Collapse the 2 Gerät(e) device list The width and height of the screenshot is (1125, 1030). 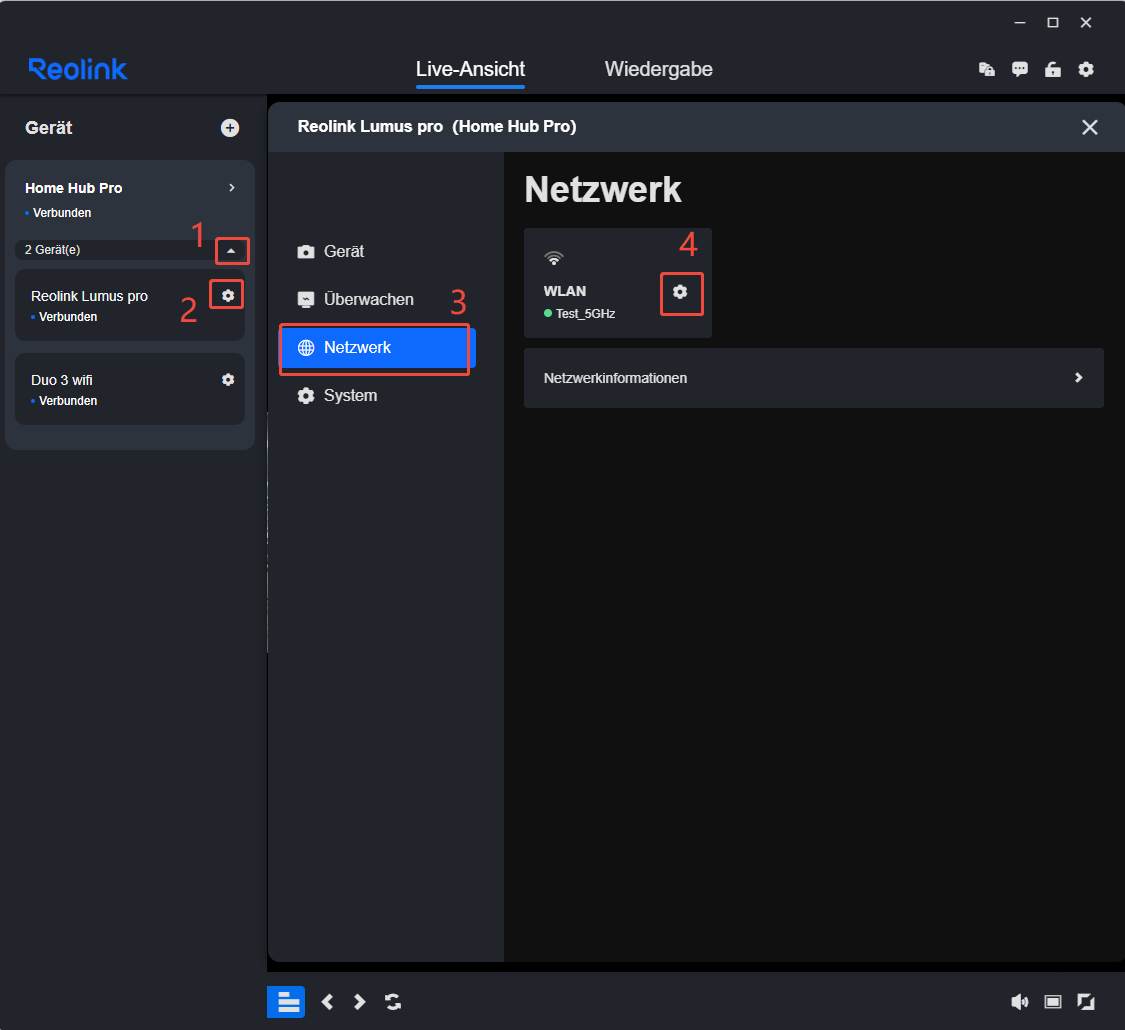(x=231, y=250)
